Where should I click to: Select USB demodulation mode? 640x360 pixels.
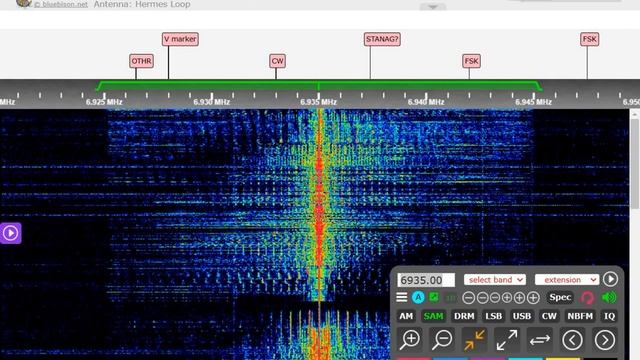click(522, 316)
